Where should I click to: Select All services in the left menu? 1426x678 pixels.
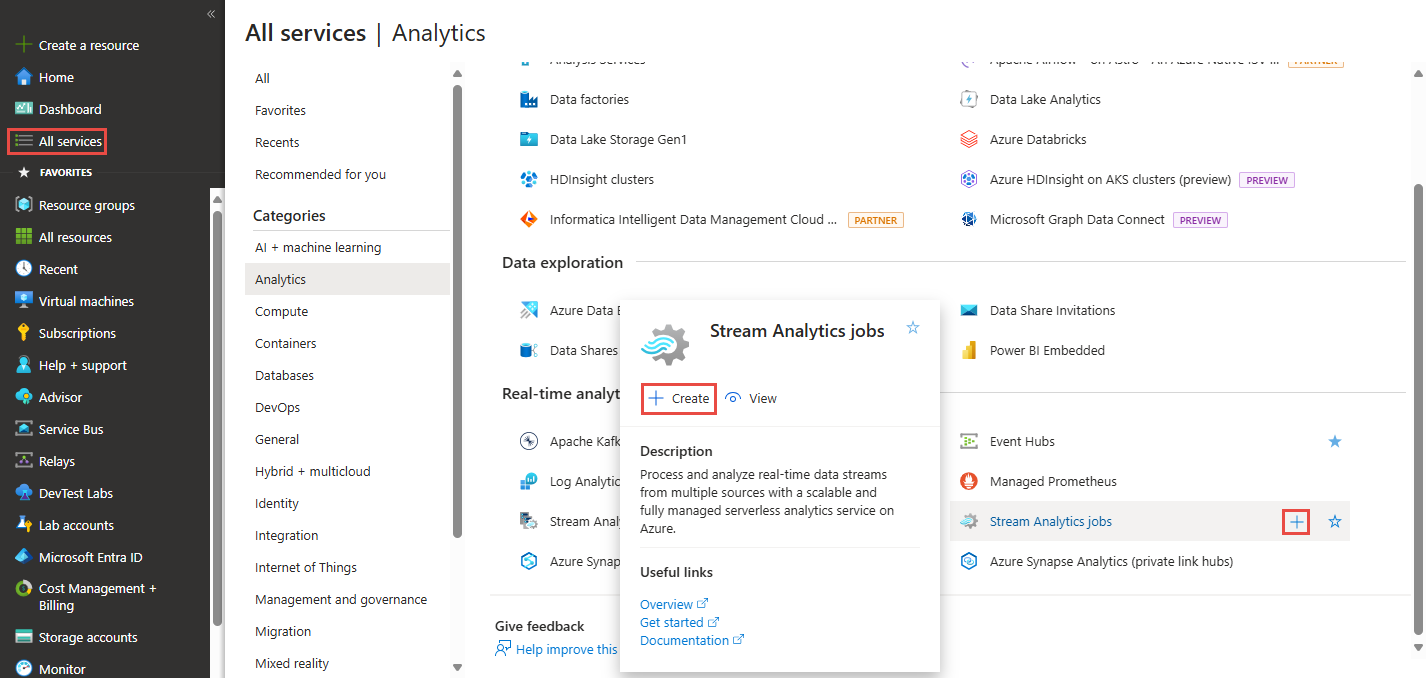tap(58, 141)
